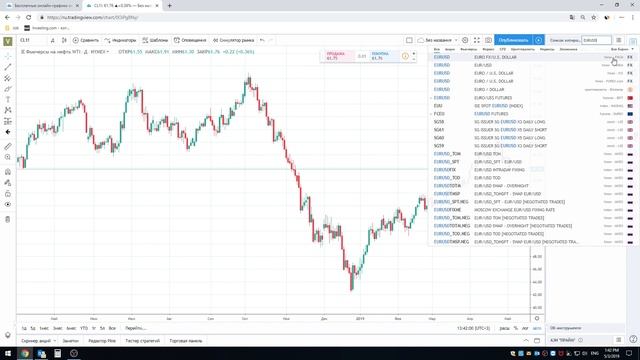
Task: Select the ruler measure tool
Action: coord(8,146)
